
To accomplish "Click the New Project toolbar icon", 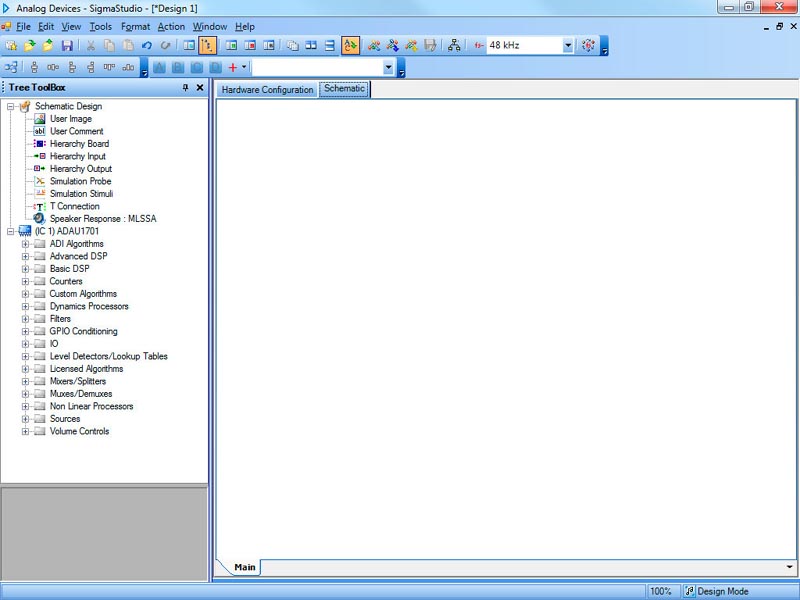I will coord(11,45).
